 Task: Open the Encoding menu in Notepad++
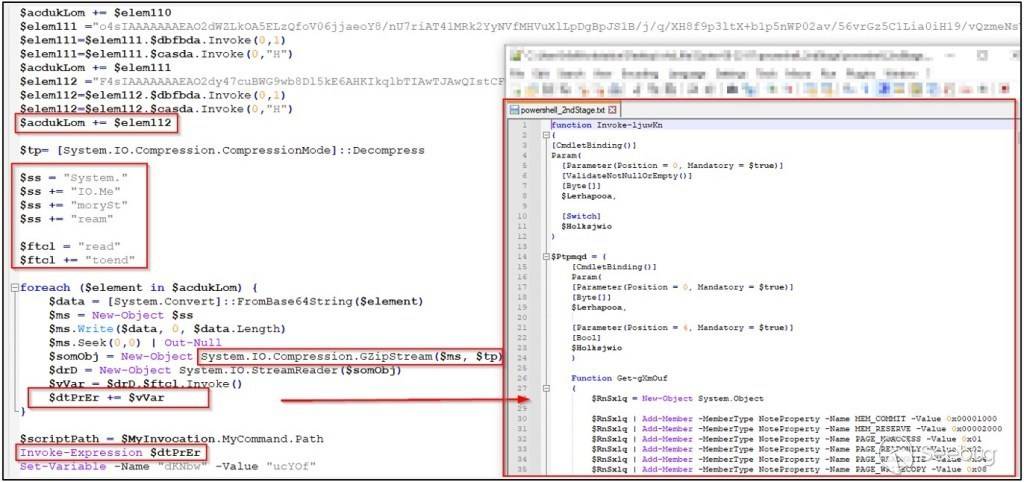pos(640,74)
